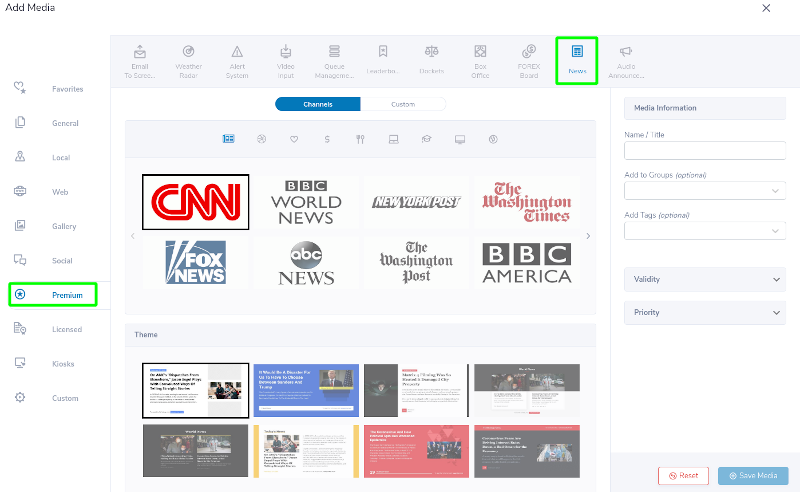This screenshot has width=800, height=492.
Task: Filter channels by monitor entertainment icon
Action: [460, 139]
